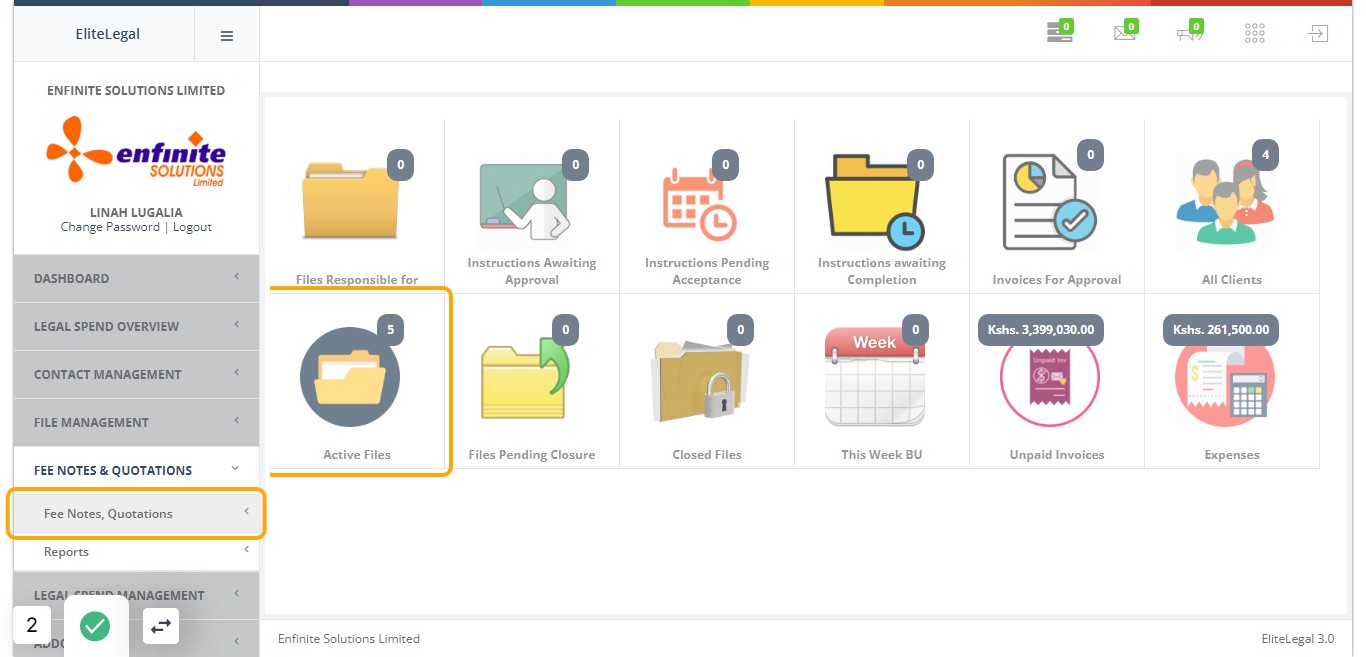Click the 4 badge on All Clients
The image size is (1366, 657).
(x=1265, y=155)
